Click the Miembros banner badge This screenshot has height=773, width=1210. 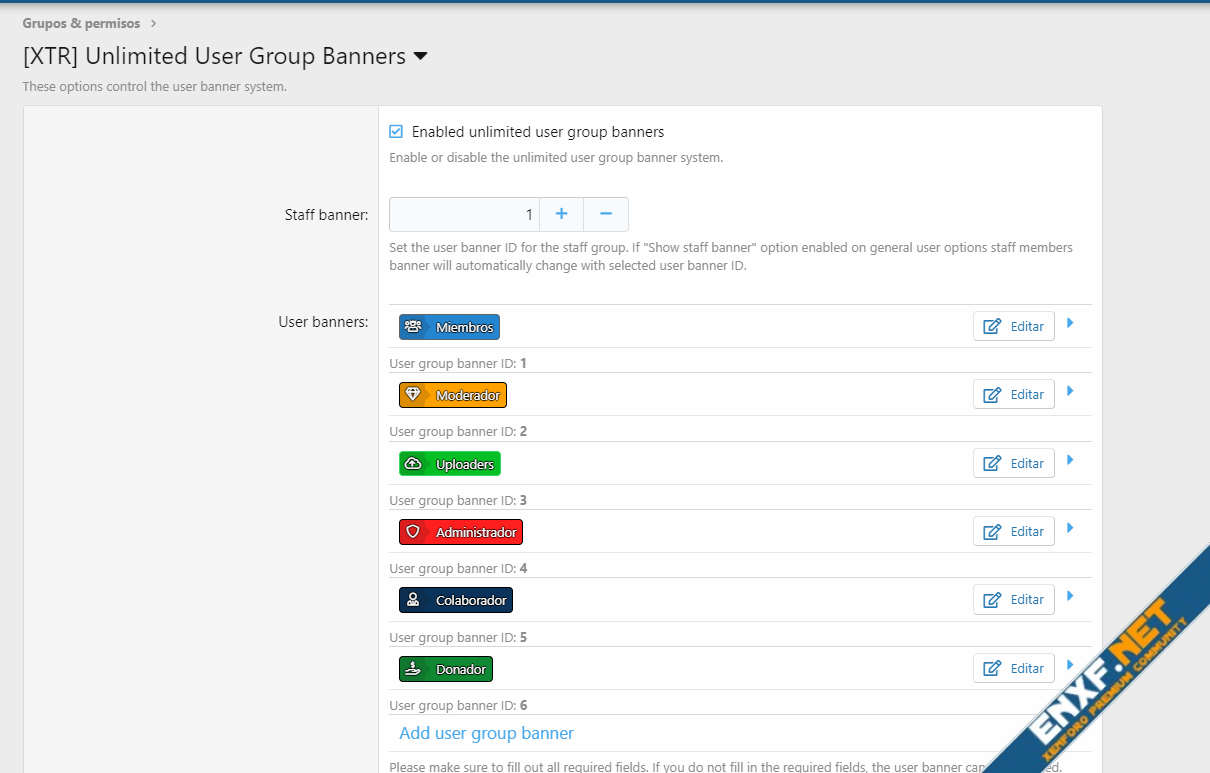(449, 327)
